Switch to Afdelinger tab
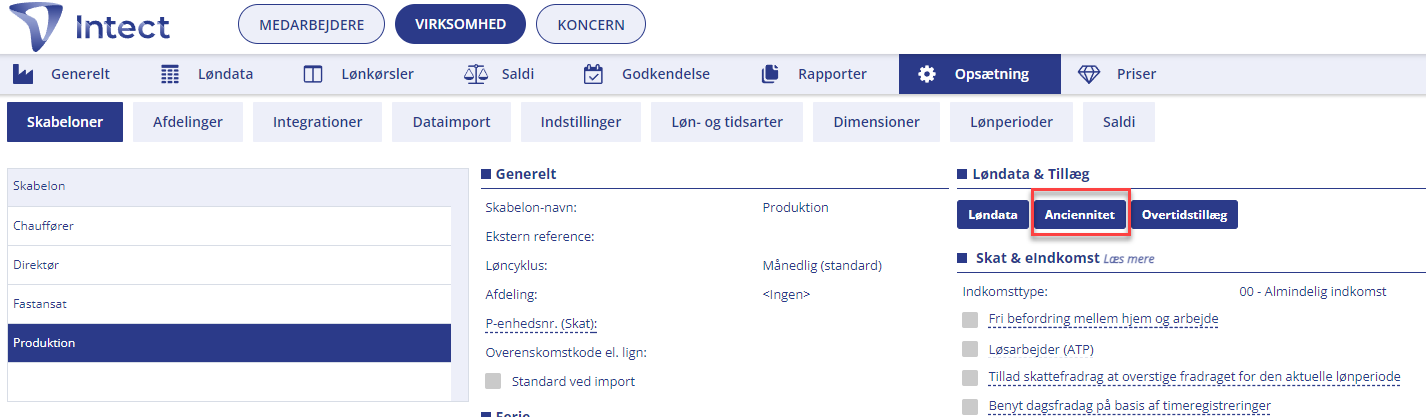Screen dimensions: 1426x417 [x=188, y=122]
